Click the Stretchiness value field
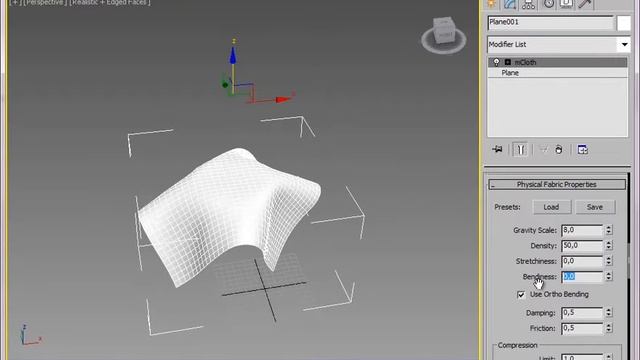640x360 pixels. (582, 261)
